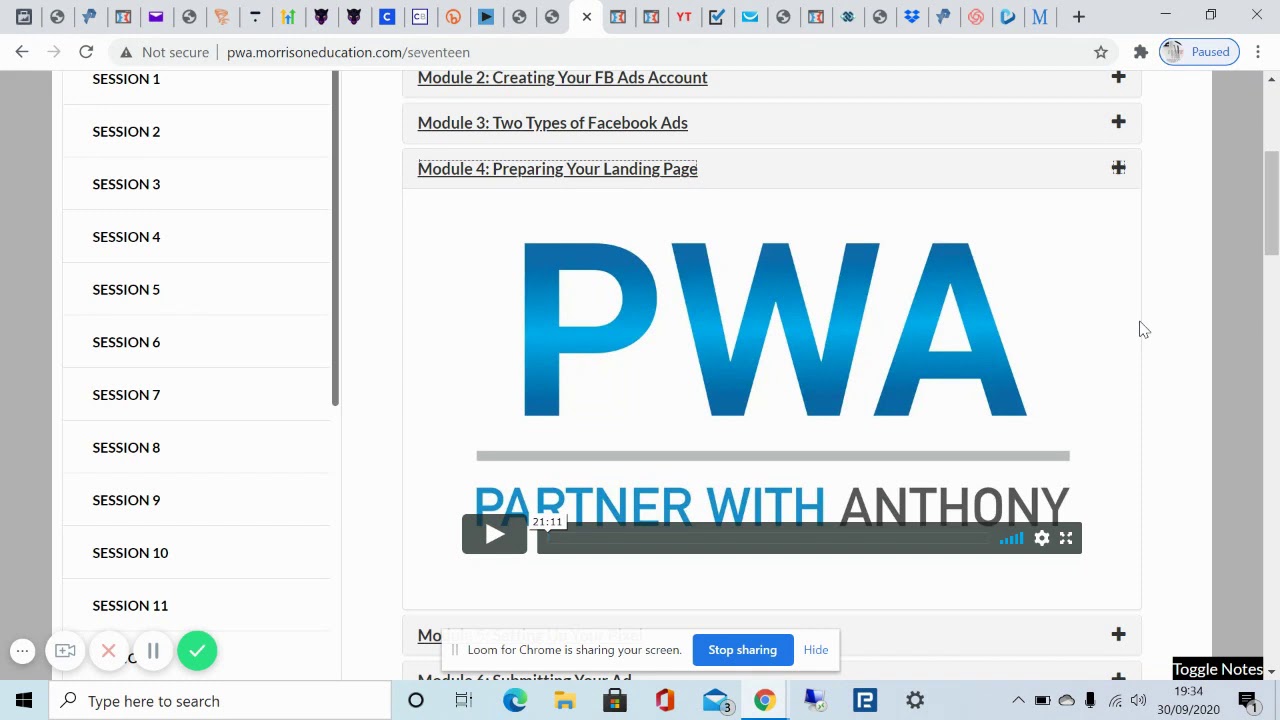Image resolution: width=1280 pixels, height=720 pixels.
Task: Enter fullscreen on the video player
Action: coord(1066,538)
